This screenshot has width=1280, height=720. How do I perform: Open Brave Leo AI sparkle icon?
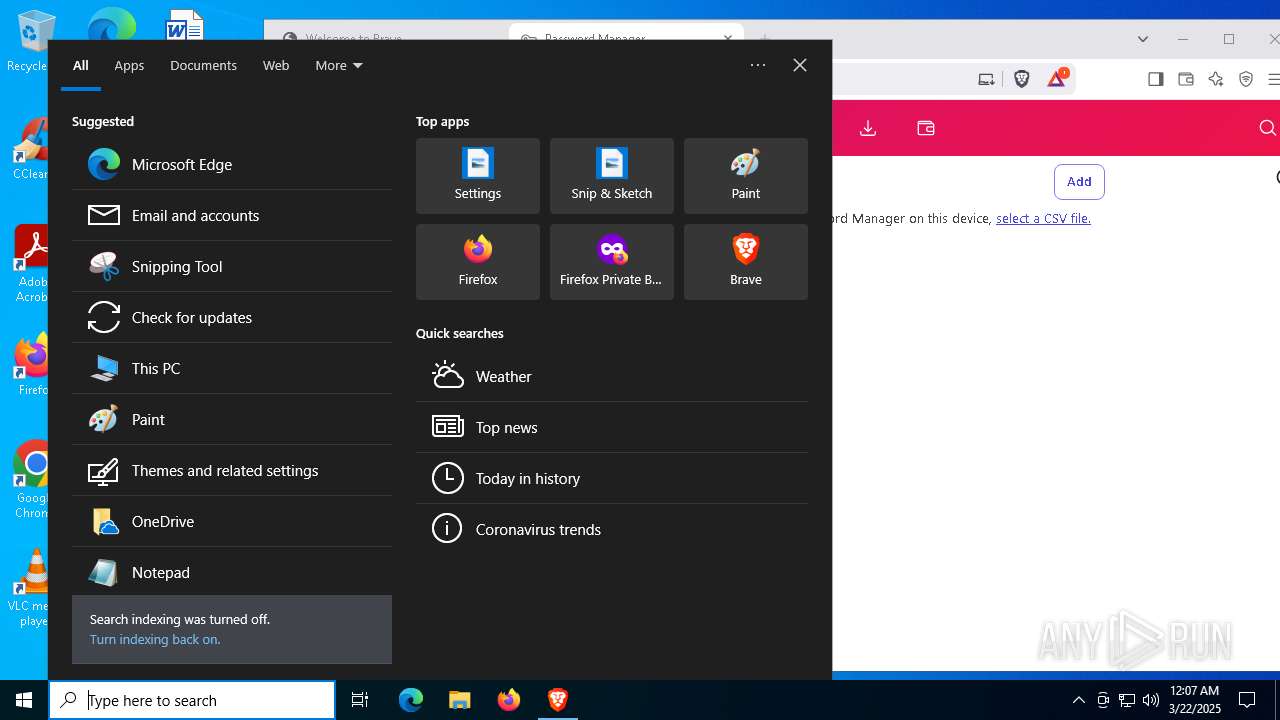click(1216, 79)
